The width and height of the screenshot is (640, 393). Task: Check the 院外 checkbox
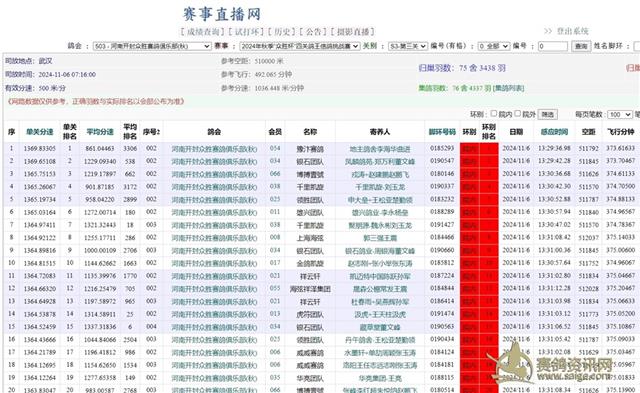(518, 113)
